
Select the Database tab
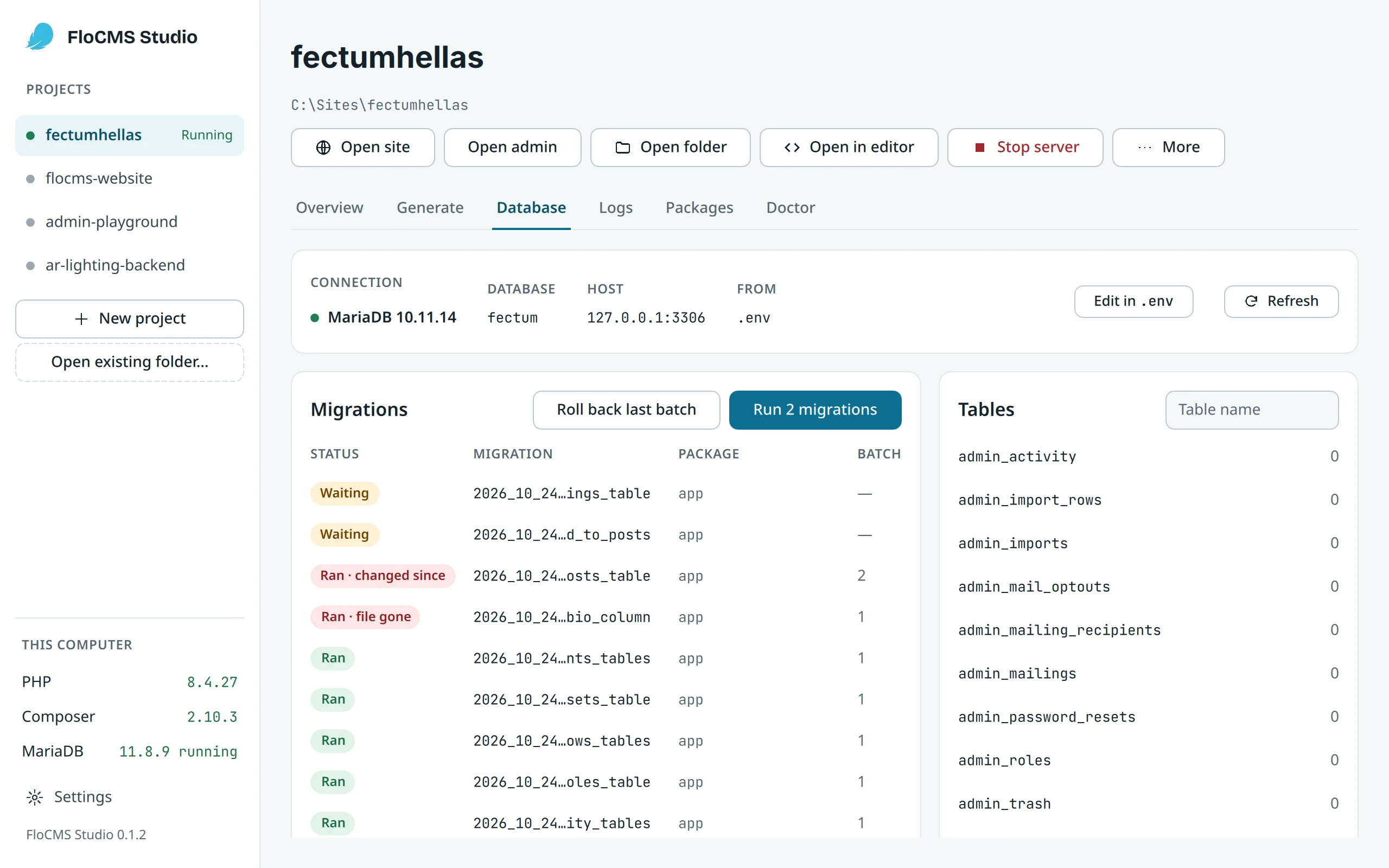531,208
